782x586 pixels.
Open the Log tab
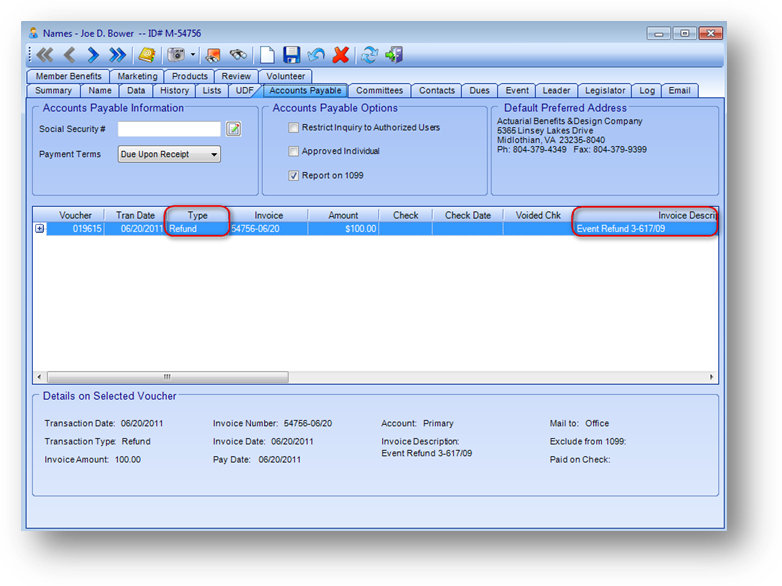(x=647, y=91)
